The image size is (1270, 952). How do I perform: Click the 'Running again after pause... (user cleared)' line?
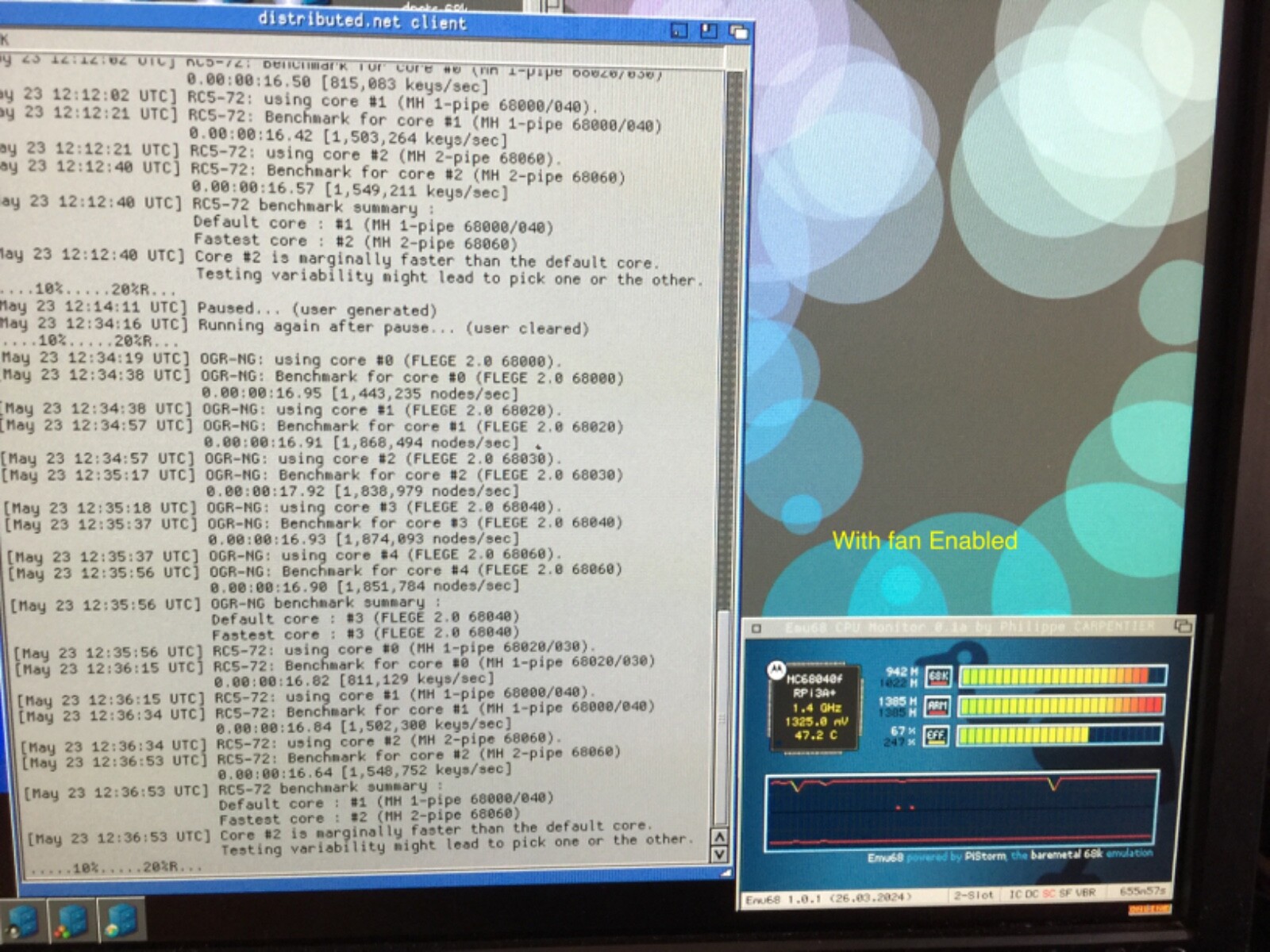(x=394, y=327)
